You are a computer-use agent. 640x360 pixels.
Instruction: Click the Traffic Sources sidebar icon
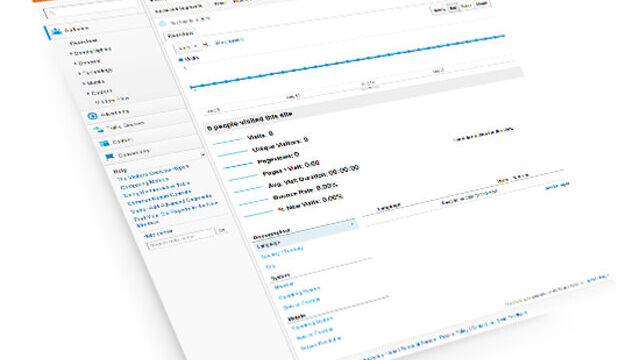98,130
